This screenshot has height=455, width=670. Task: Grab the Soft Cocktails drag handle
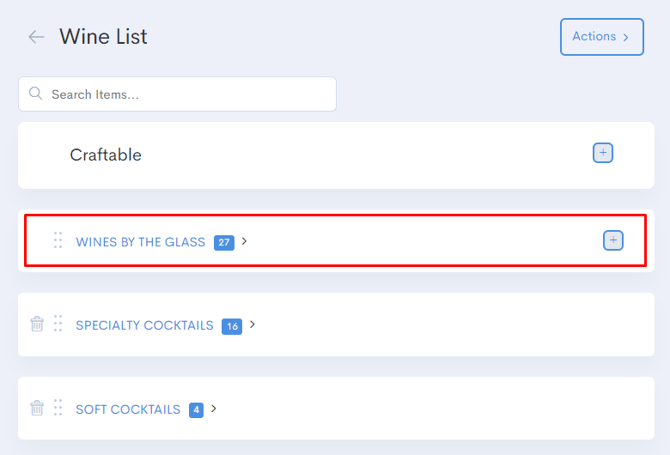pyautogui.click(x=58, y=408)
